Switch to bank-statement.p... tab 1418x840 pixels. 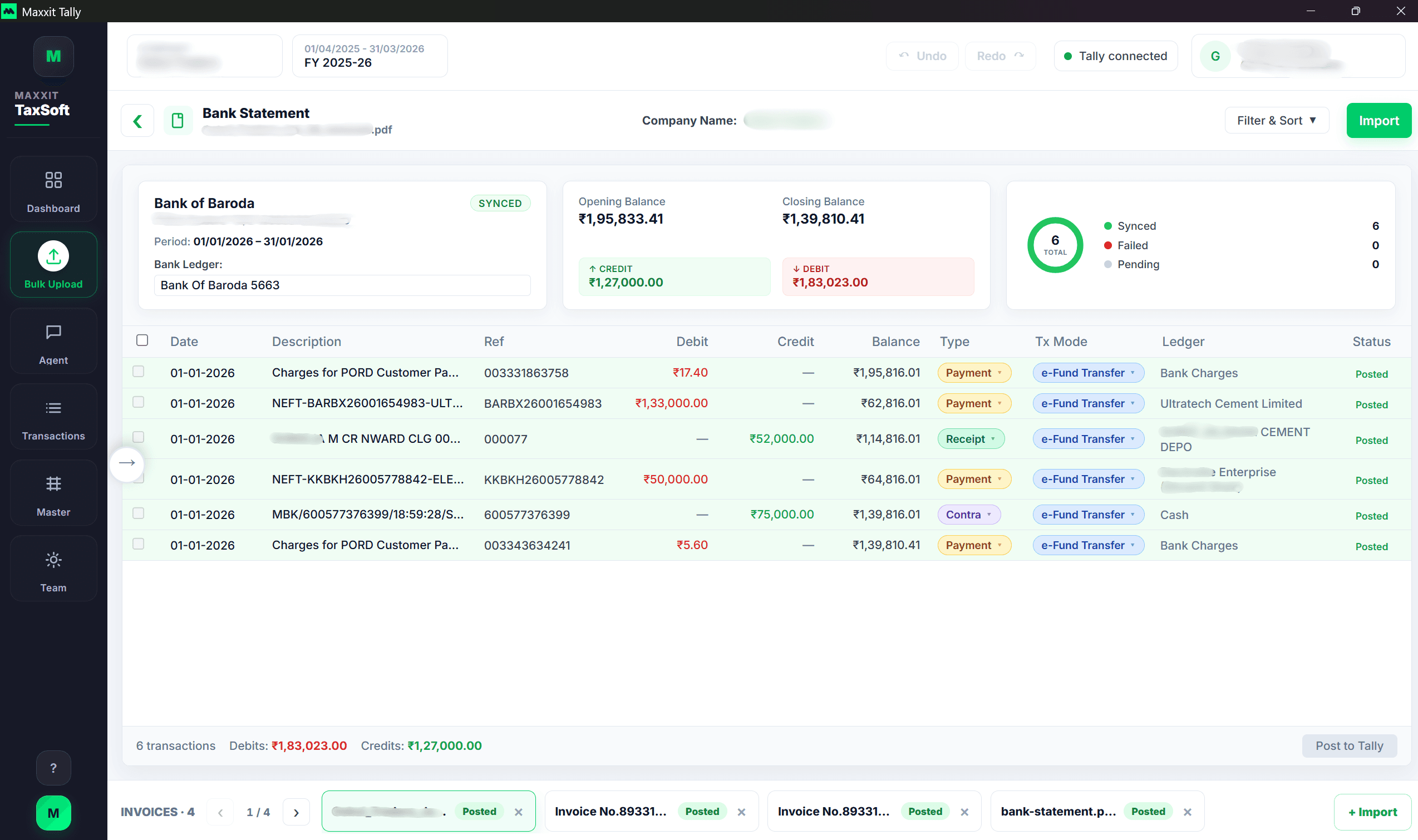click(1097, 811)
